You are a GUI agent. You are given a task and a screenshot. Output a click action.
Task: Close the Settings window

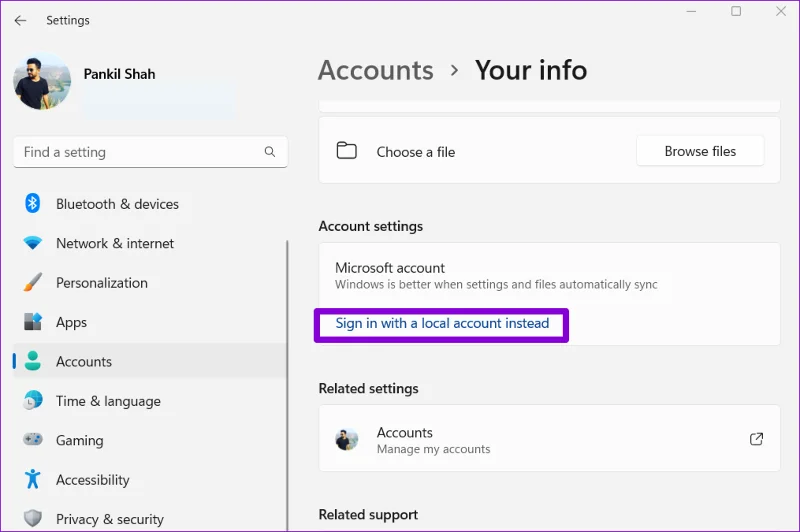click(781, 11)
